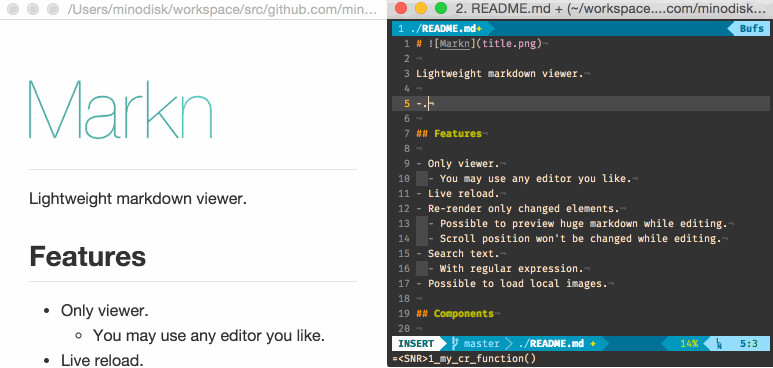Click line number 20 in the editor gutter
Viewport: 773px width, 368px height.
404,329
